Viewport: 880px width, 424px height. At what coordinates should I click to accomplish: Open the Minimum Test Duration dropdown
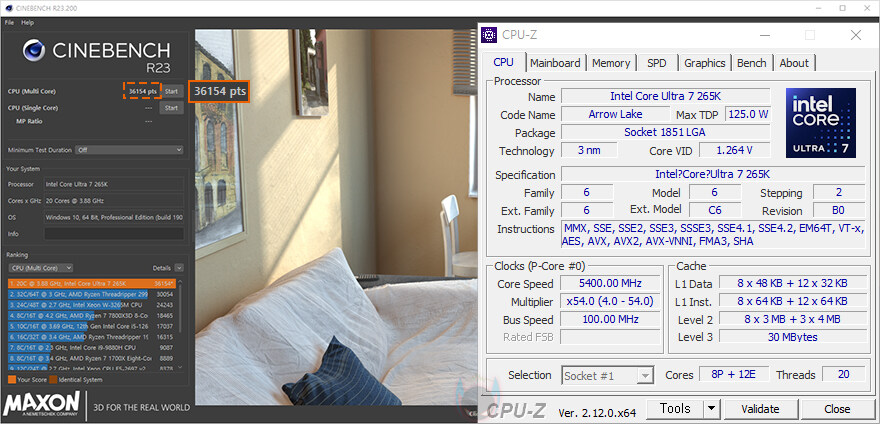pyautogui.click(x=130, y=150)
